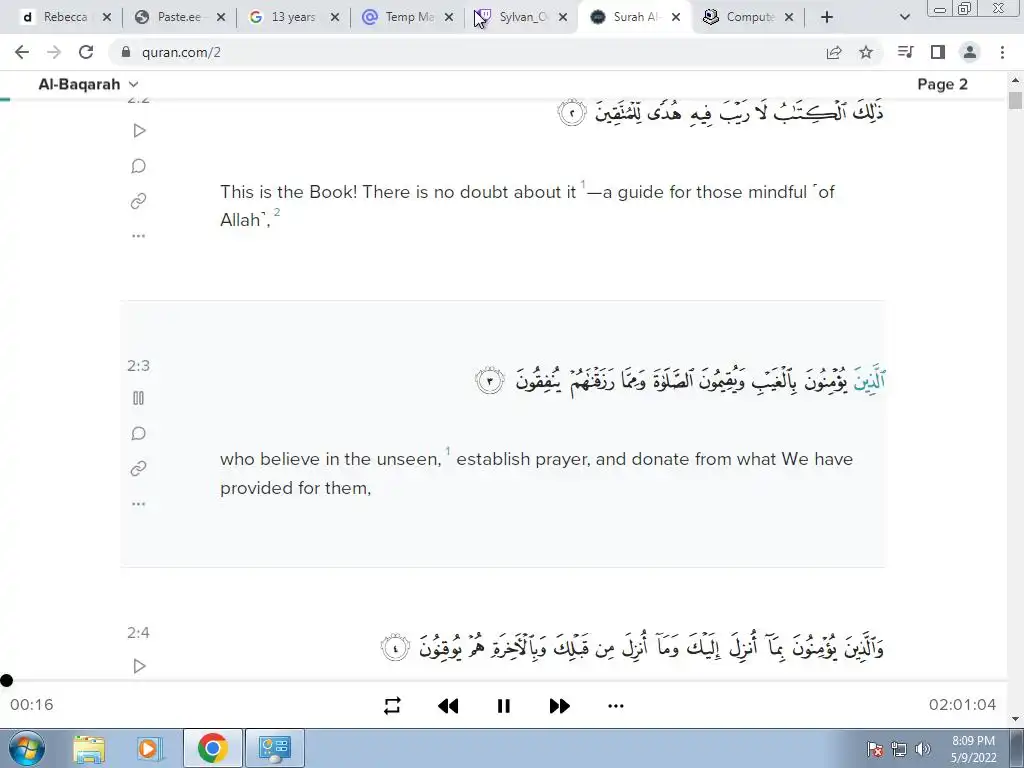Open the tab search dropdown arrow

coord(904,17)
